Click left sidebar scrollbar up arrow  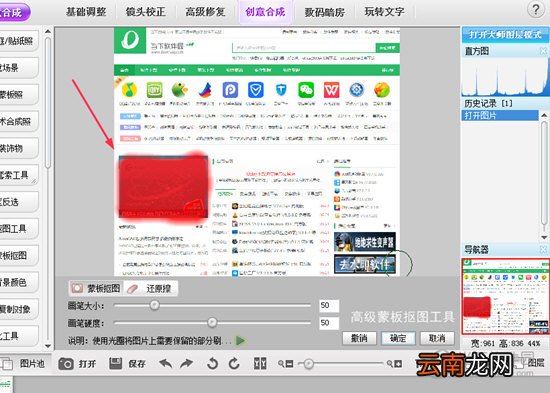tap(48, 31)
